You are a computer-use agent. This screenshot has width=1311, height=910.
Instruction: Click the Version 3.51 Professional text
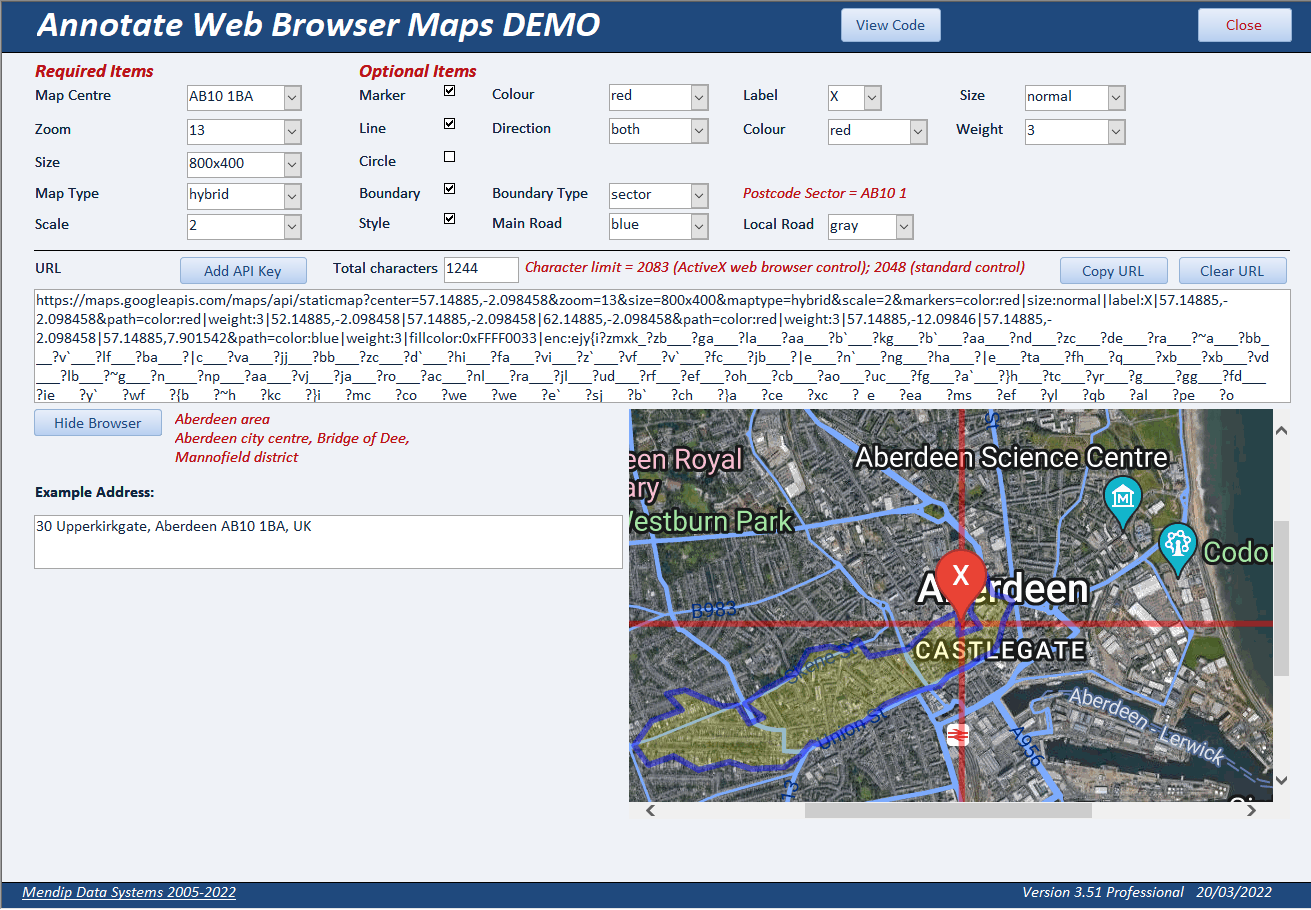1103,892
